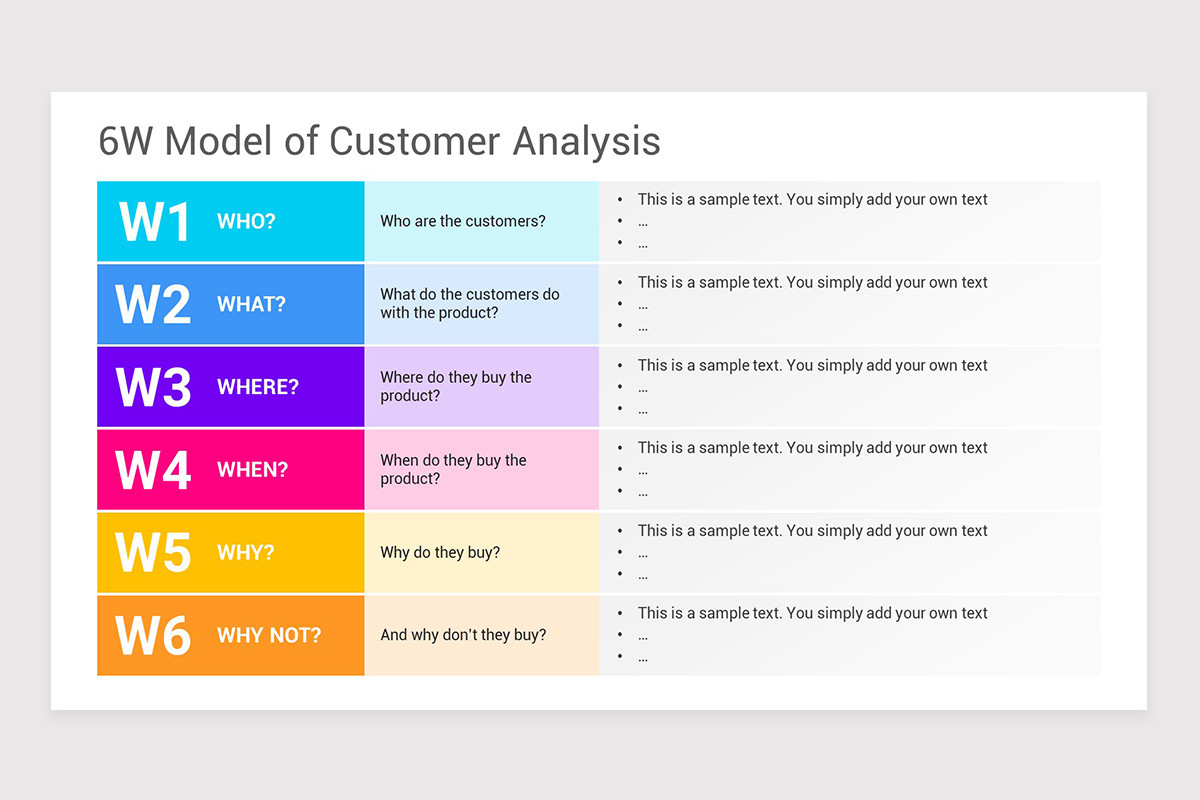Click the 'WHO?' heading text
Screen dimensions: 1200x800
[246, 222]
